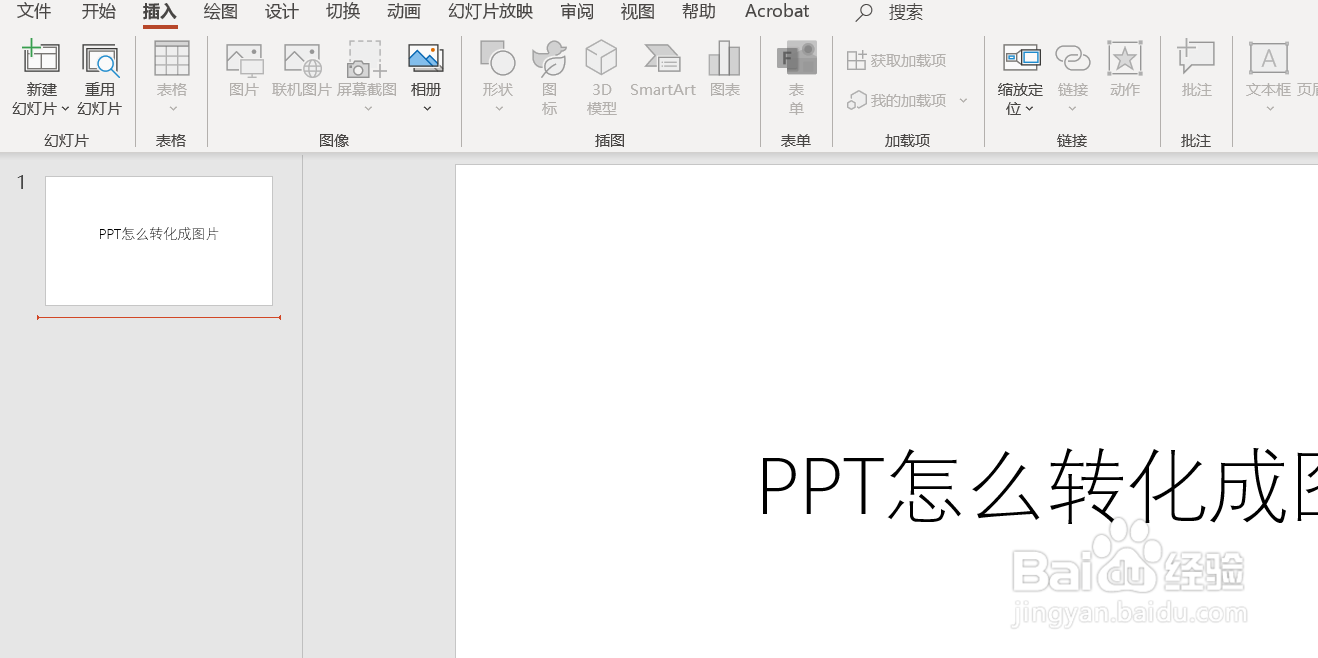Insert a chart with 图表 icon
The height and width of the screenshot is (658, 1318).
(x=724, y=59)
